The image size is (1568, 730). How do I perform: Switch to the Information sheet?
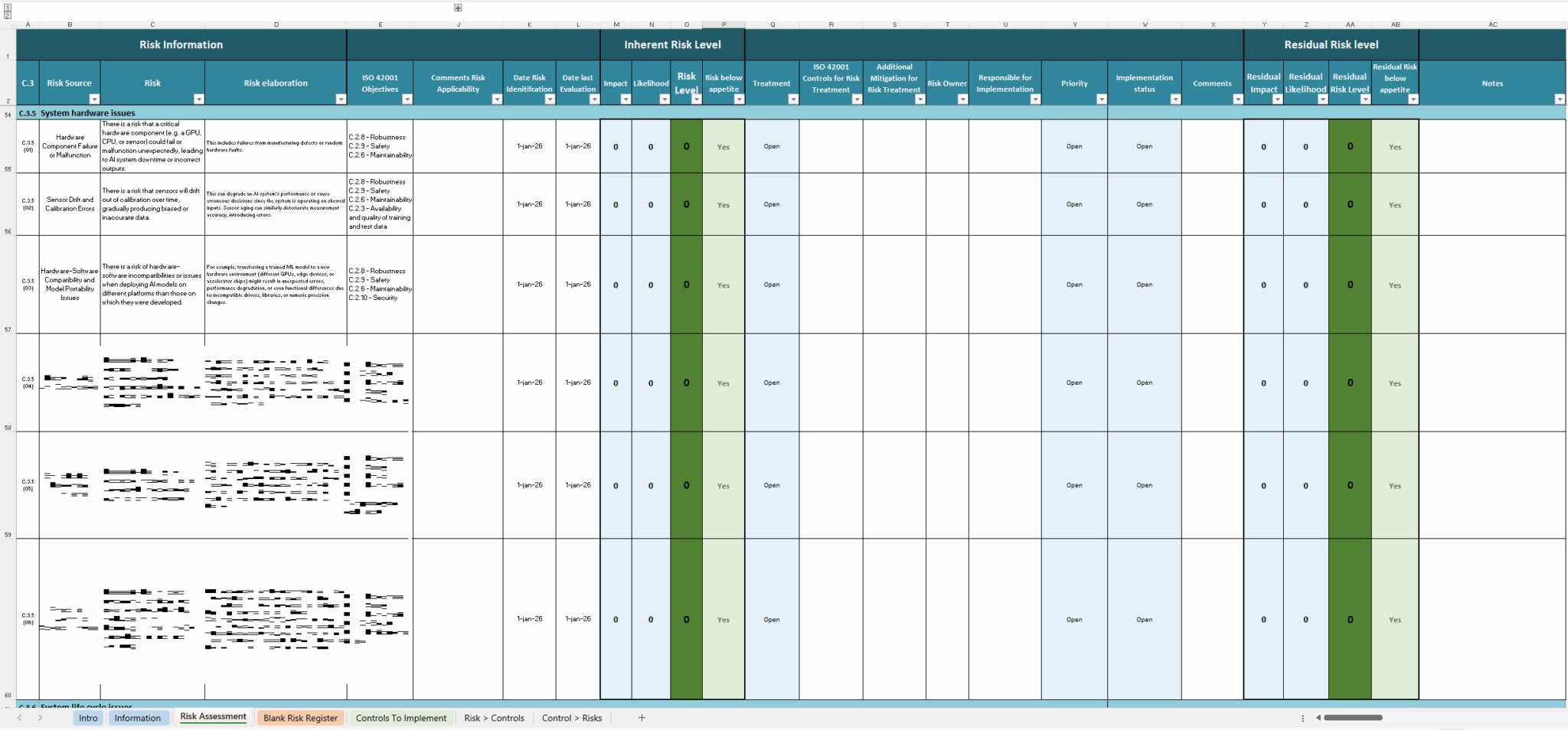coord(139,718)
